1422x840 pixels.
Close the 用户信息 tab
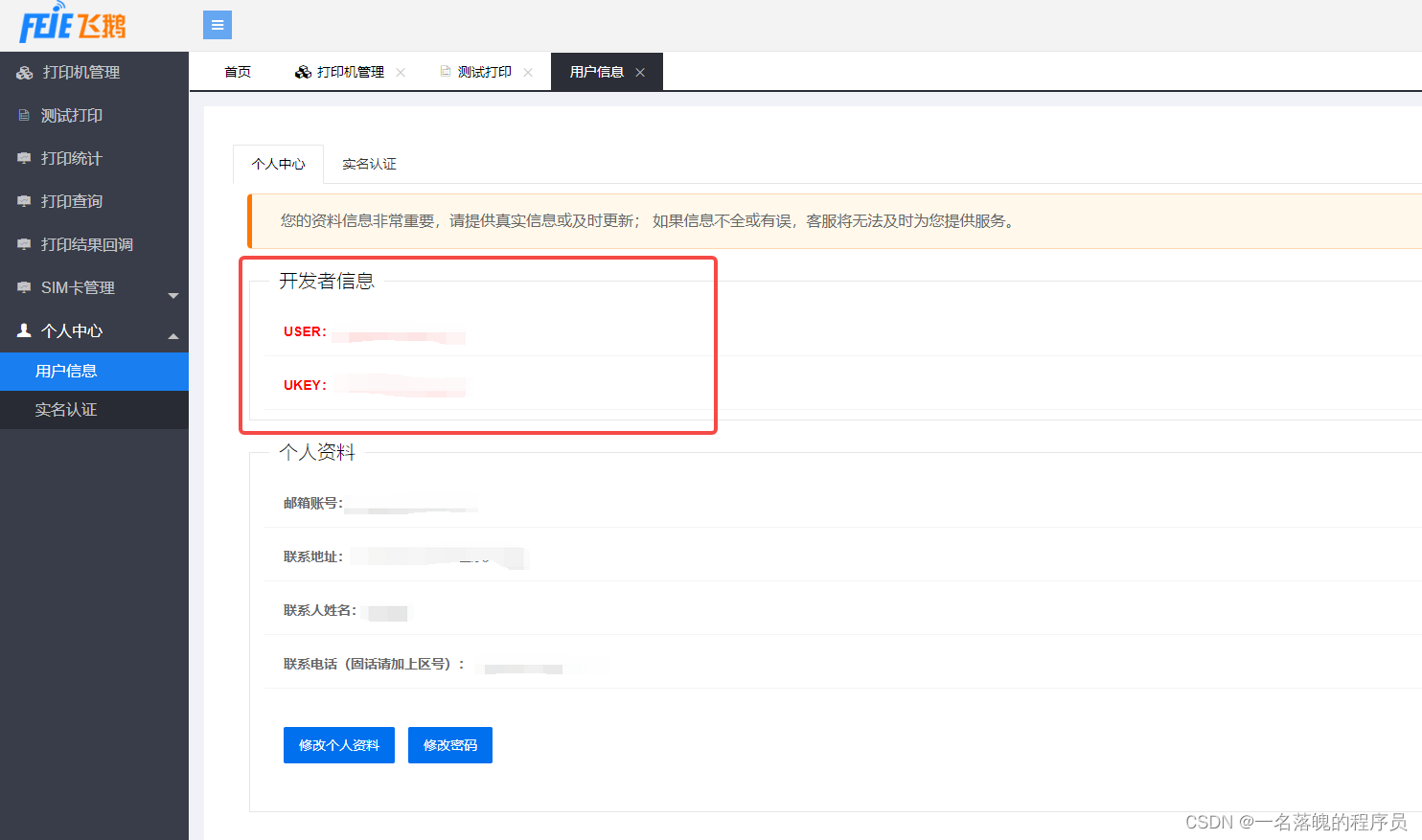[x=640, y=73]
